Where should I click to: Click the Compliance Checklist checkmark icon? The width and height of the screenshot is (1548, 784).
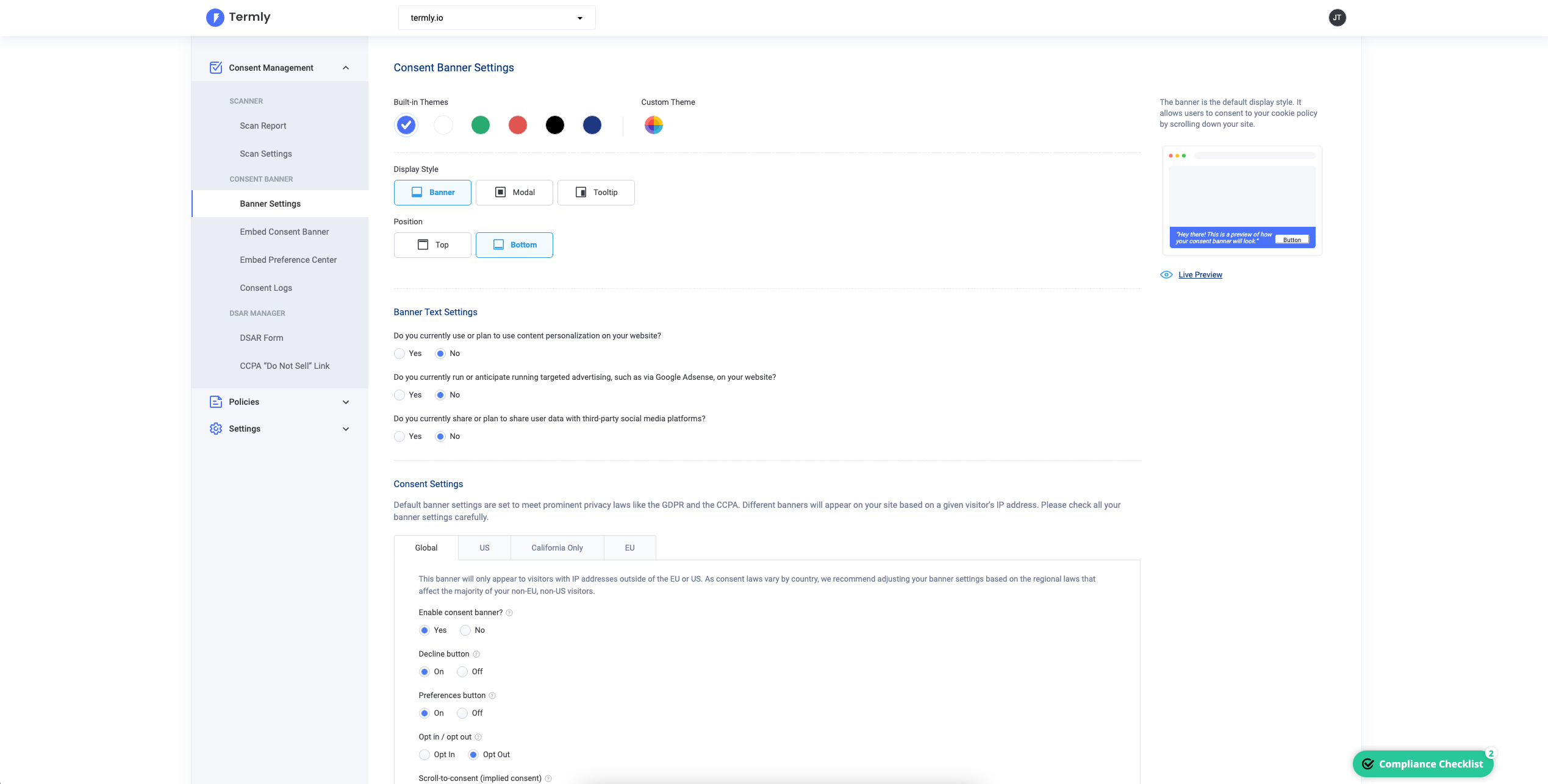point(1368,764)
